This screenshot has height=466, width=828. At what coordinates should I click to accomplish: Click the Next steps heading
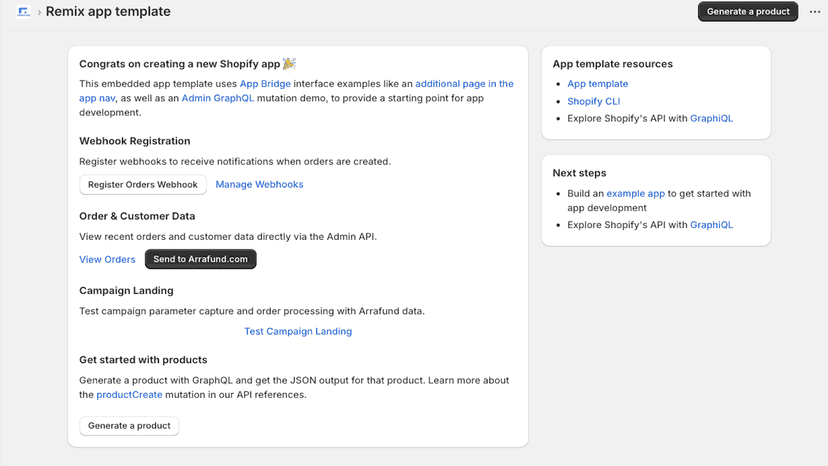point(579,173)
